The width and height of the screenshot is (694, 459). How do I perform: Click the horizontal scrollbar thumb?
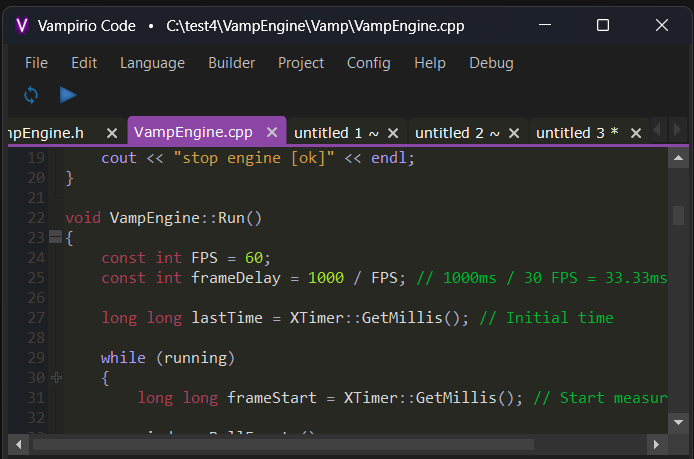(300, 442)
